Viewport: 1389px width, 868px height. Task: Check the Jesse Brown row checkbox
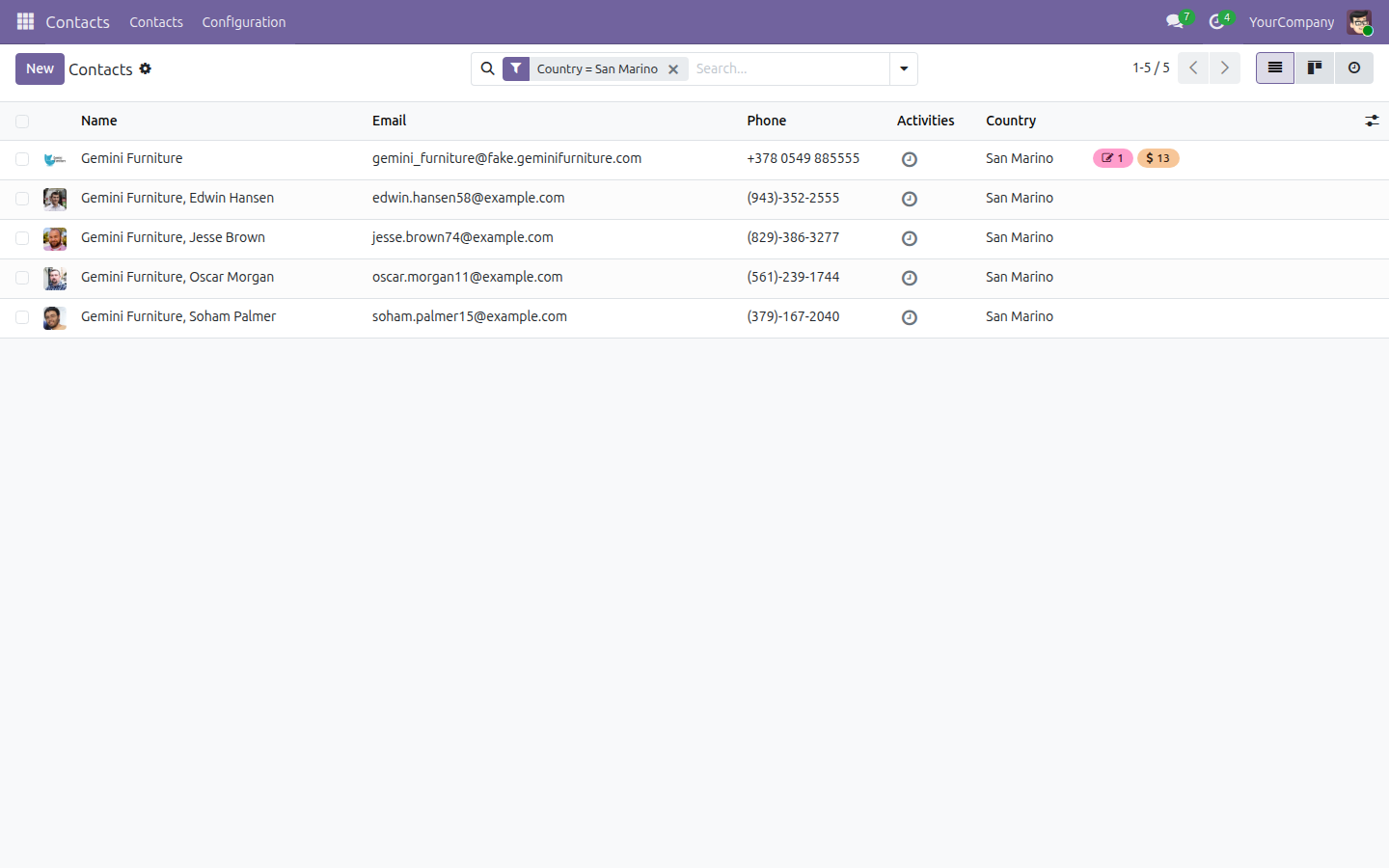click(22, 238)
